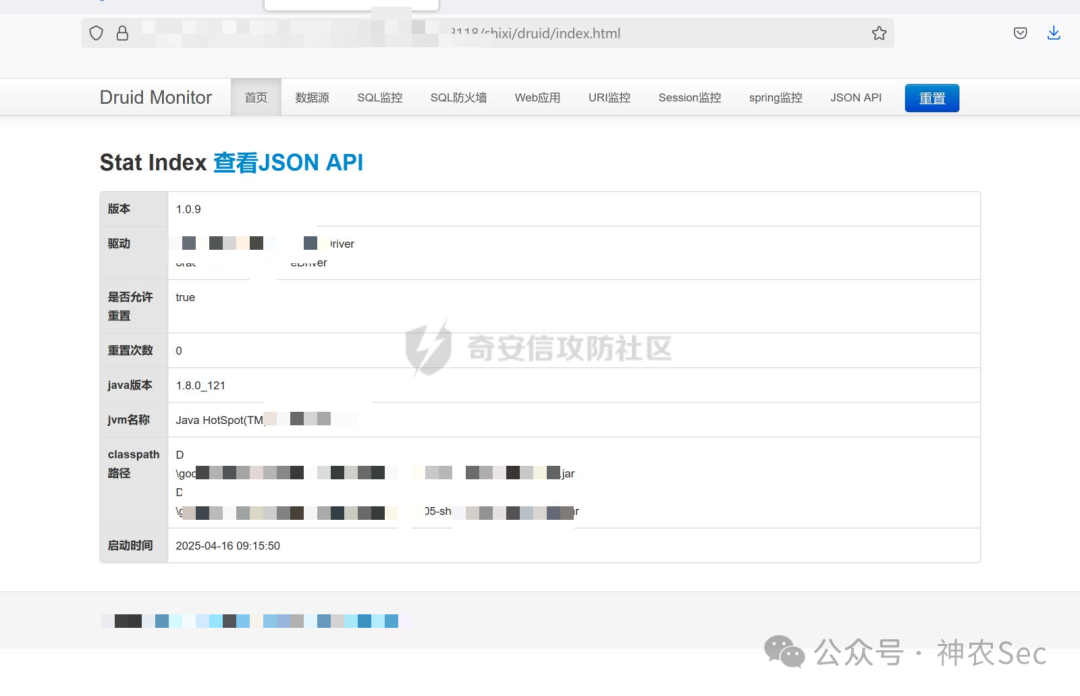Click the 版本 row label
1080x696 pixels.
pos(119,209)
